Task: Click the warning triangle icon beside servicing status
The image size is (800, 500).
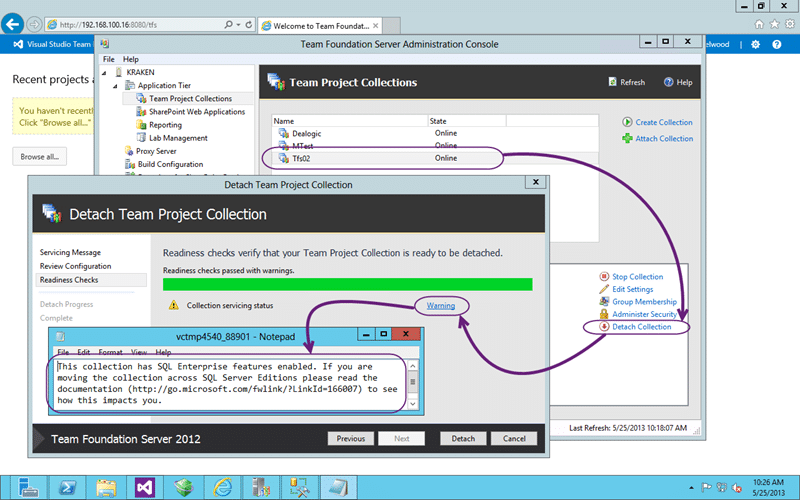Action: tap(174, 305)
